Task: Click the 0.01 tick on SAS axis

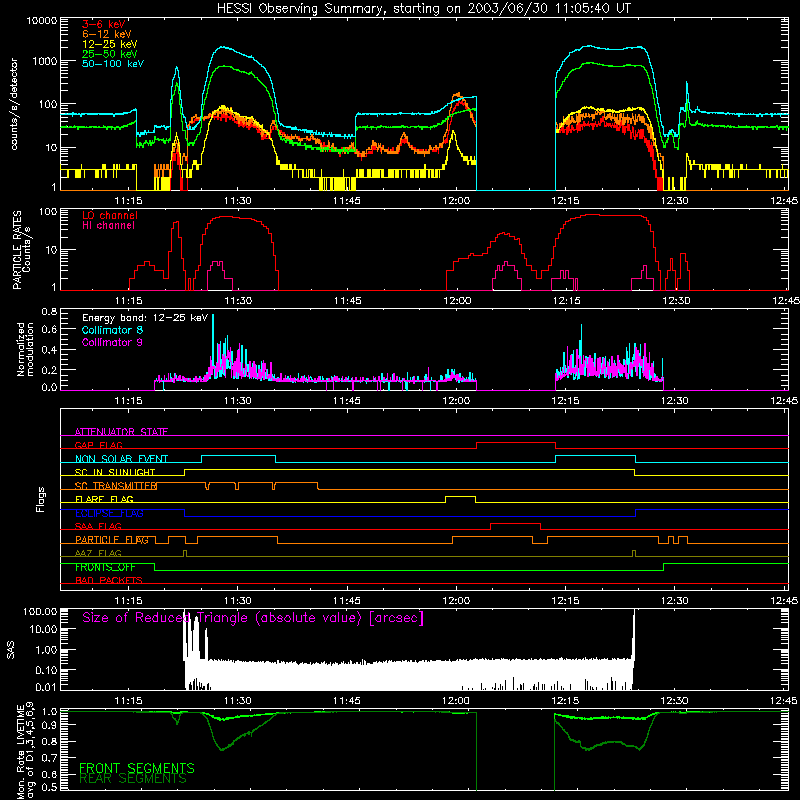Action: pyautogui.click(x=46, y=687)
